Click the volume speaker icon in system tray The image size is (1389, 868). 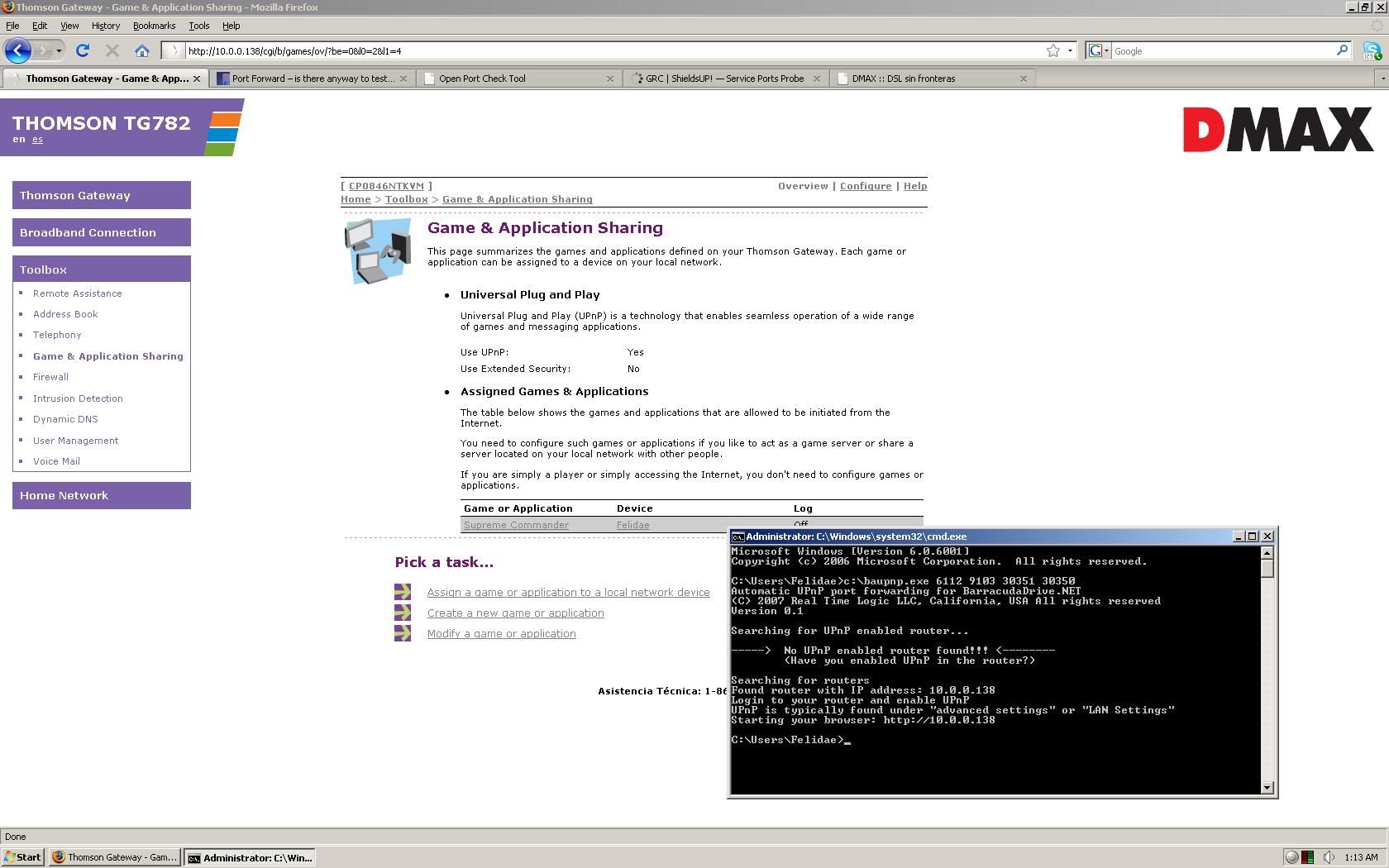click(x=1328, y=857)
